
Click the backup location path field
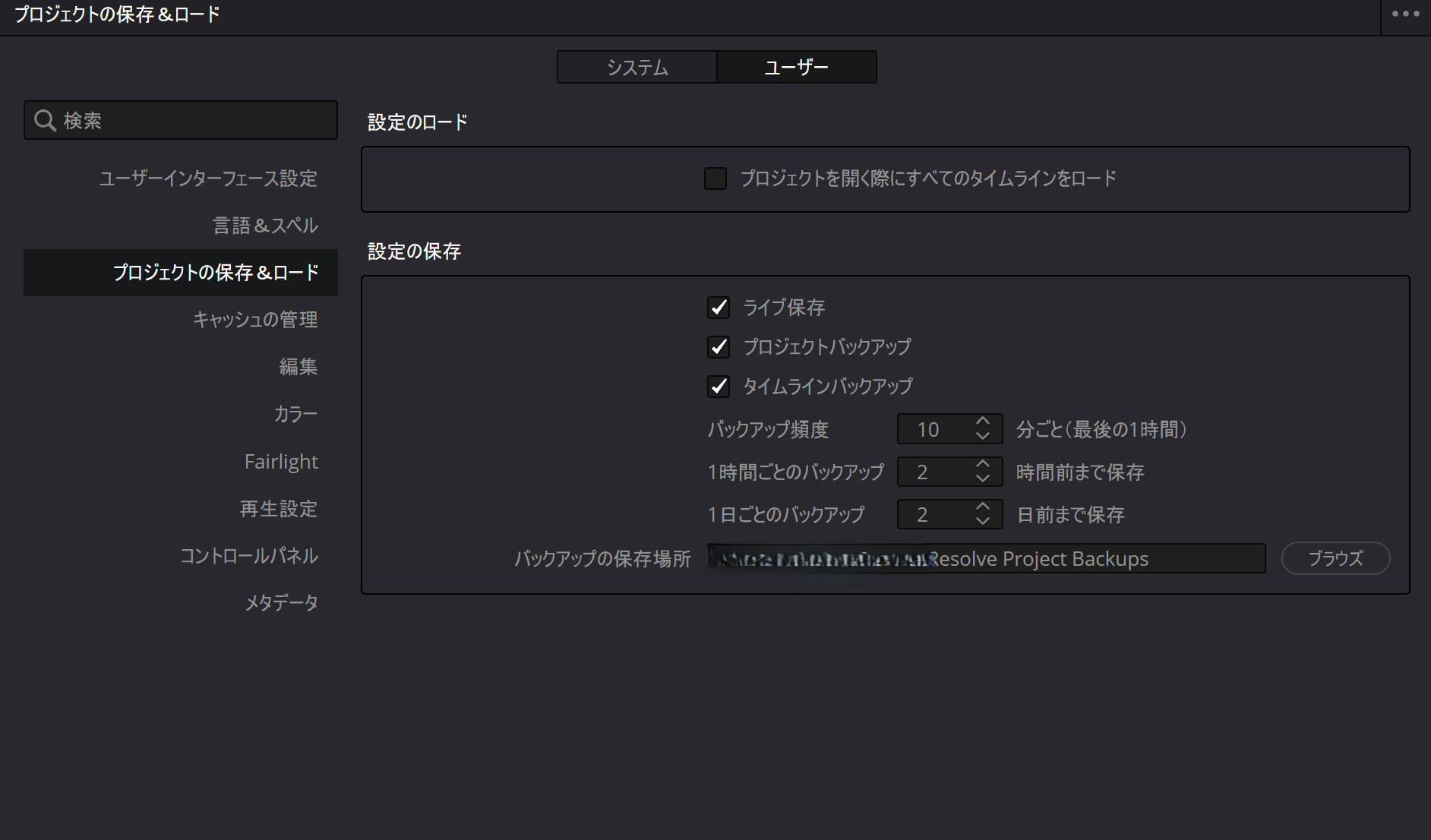[986, 558]
